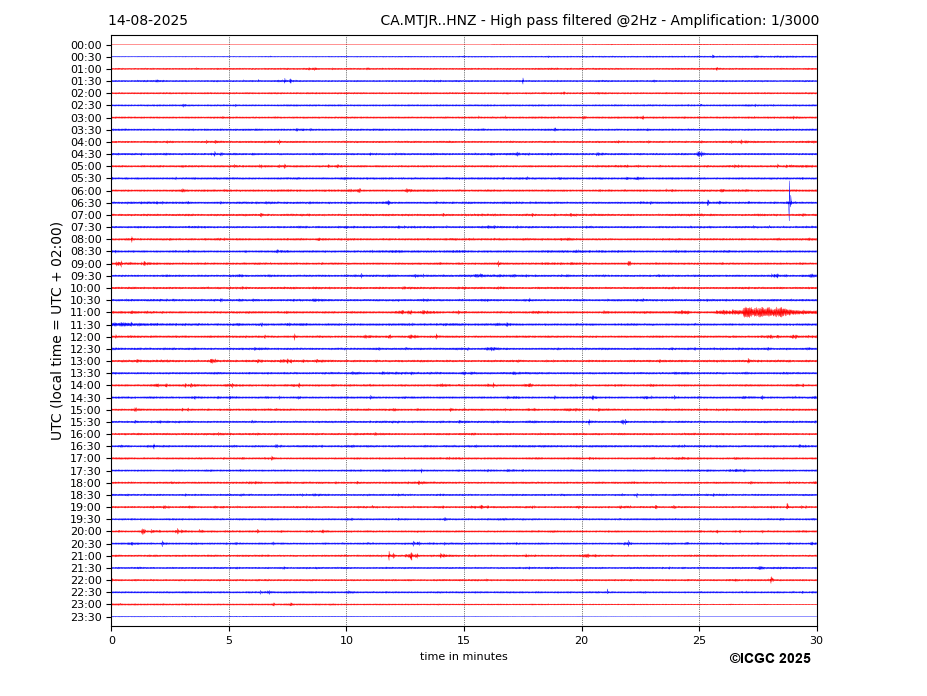Click the vertical UTC local time axis label

tap(57, 331)
